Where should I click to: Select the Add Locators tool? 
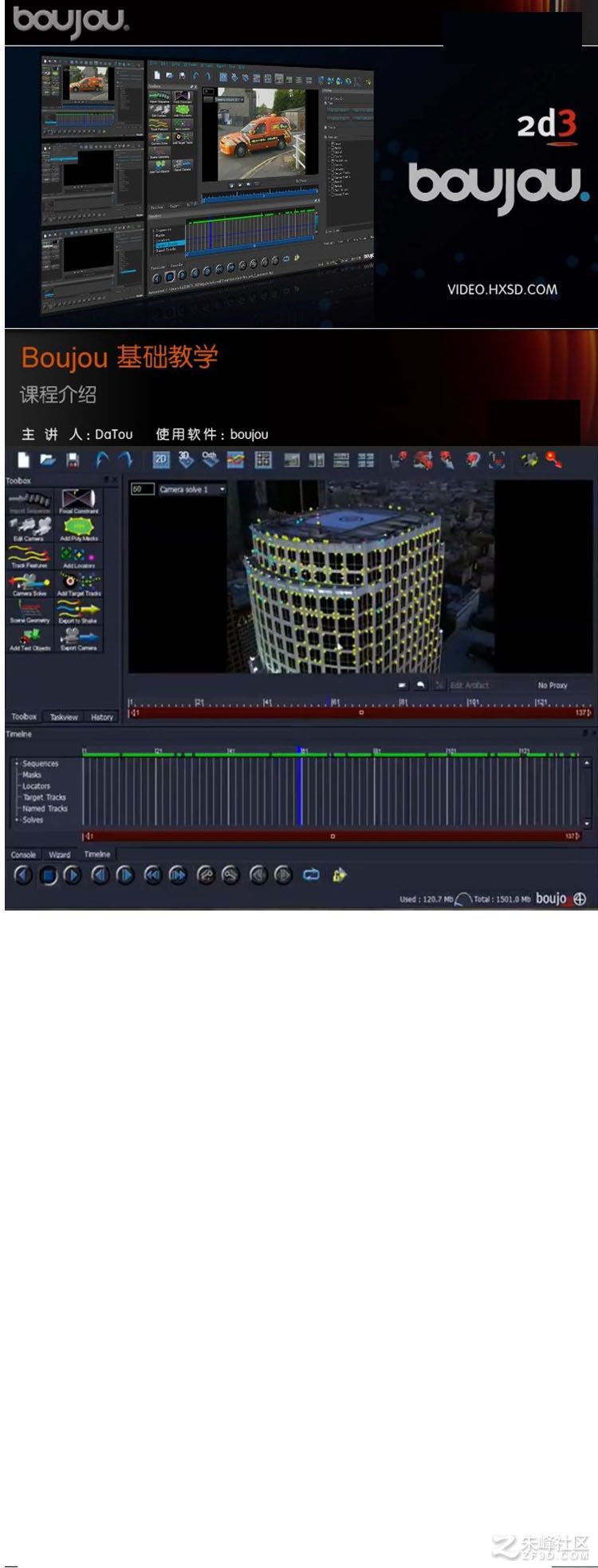78,557
